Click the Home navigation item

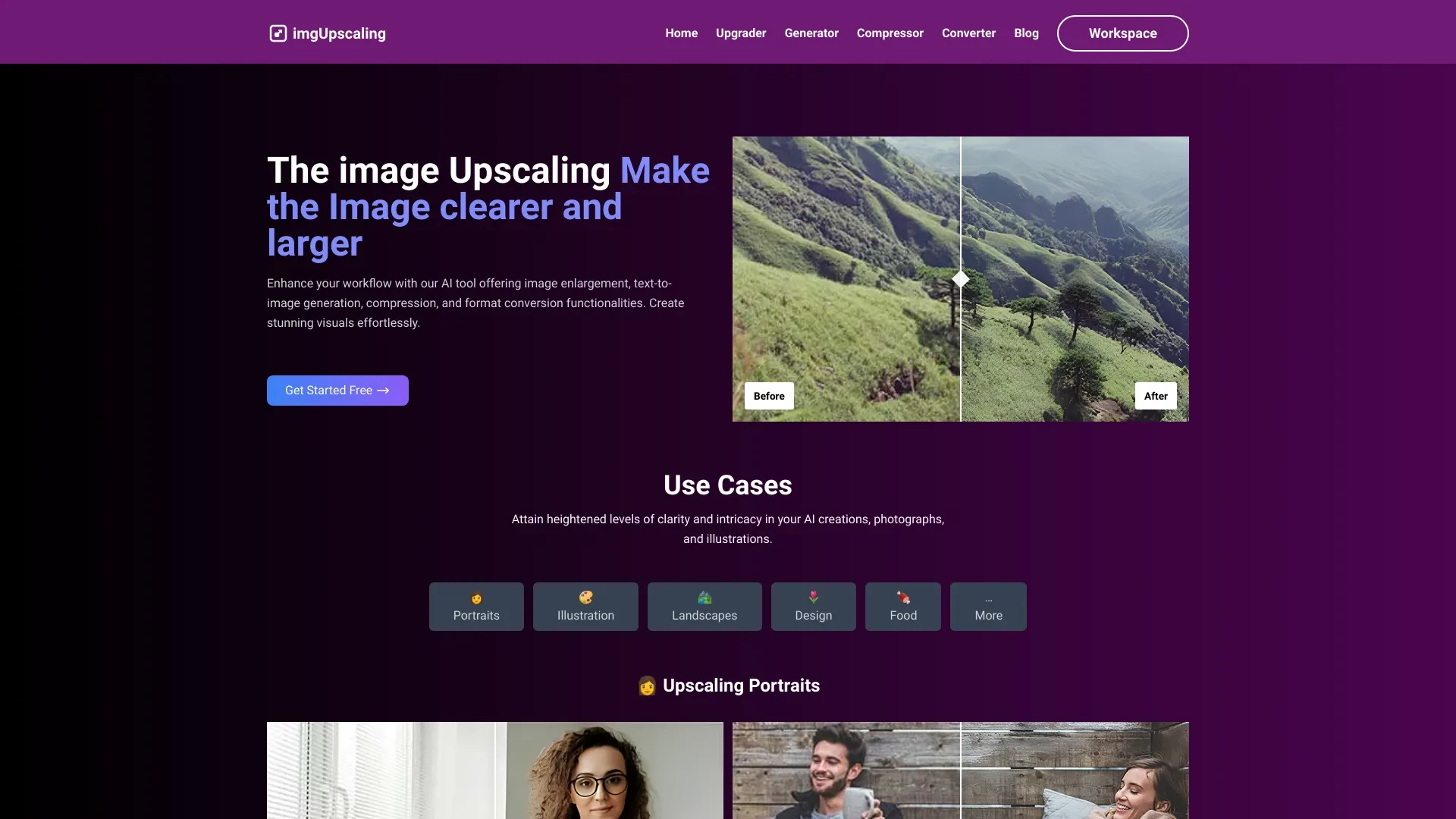click(x=681, y=33)
